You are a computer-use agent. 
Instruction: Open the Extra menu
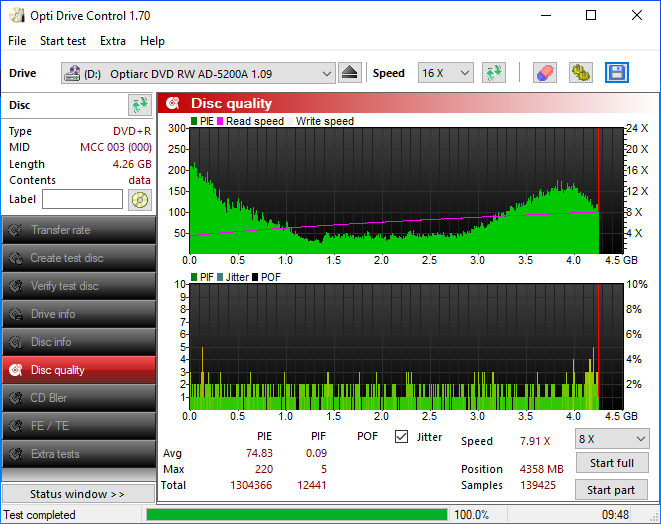point(113,41)
